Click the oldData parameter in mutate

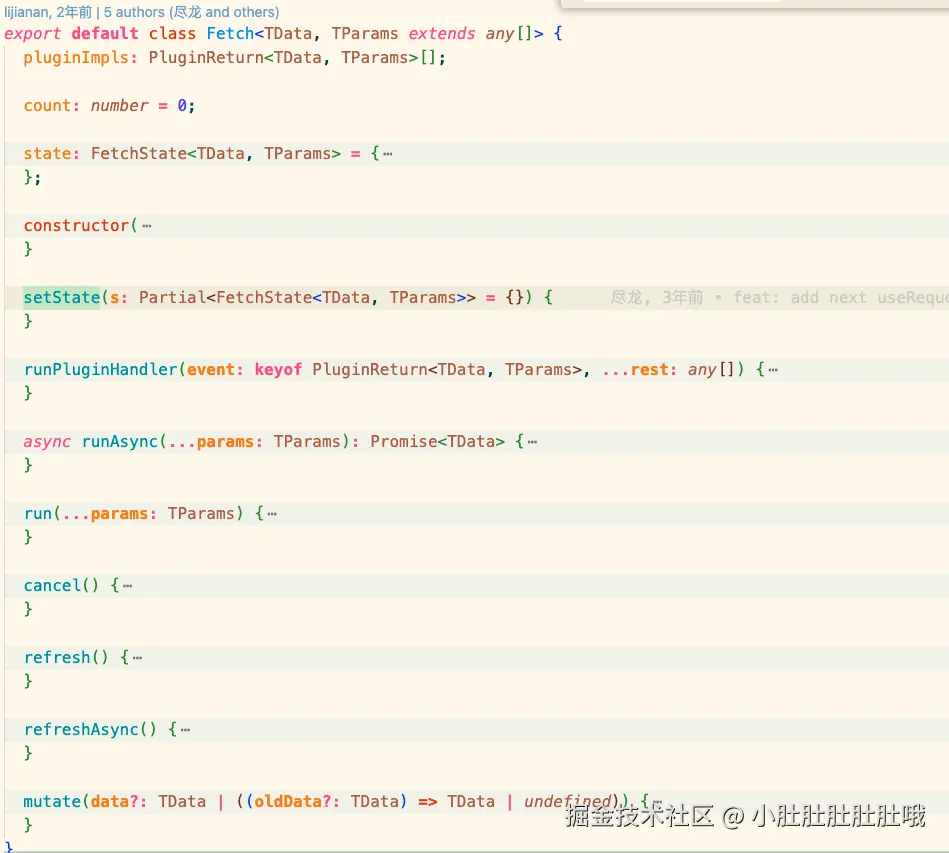pyautogui.click(x=287, y=802)
